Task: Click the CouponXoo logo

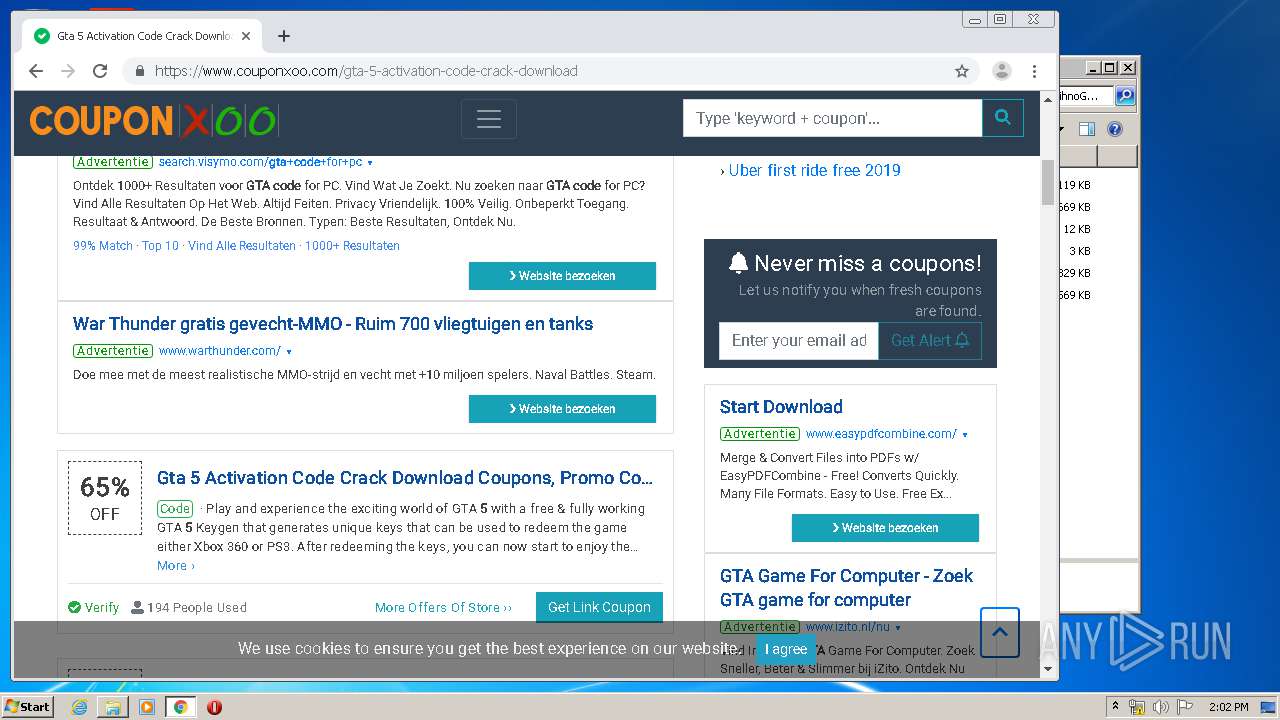Action: (153, 121)
